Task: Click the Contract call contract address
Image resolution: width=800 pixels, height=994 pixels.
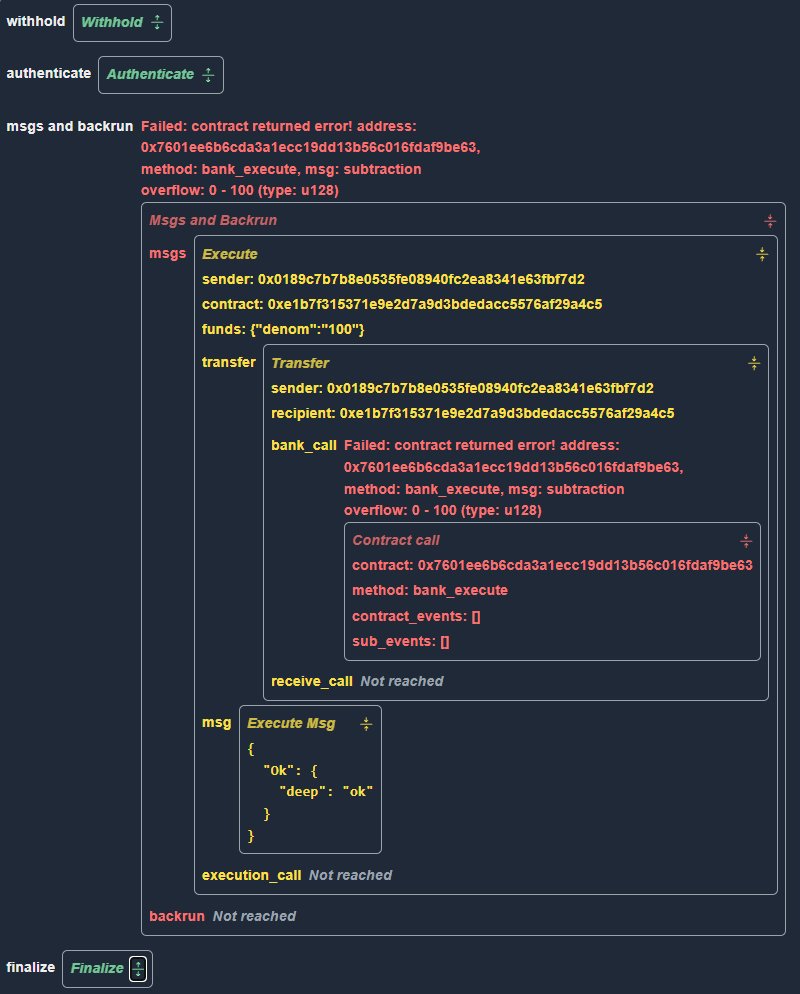Action: tap(552, 565)
